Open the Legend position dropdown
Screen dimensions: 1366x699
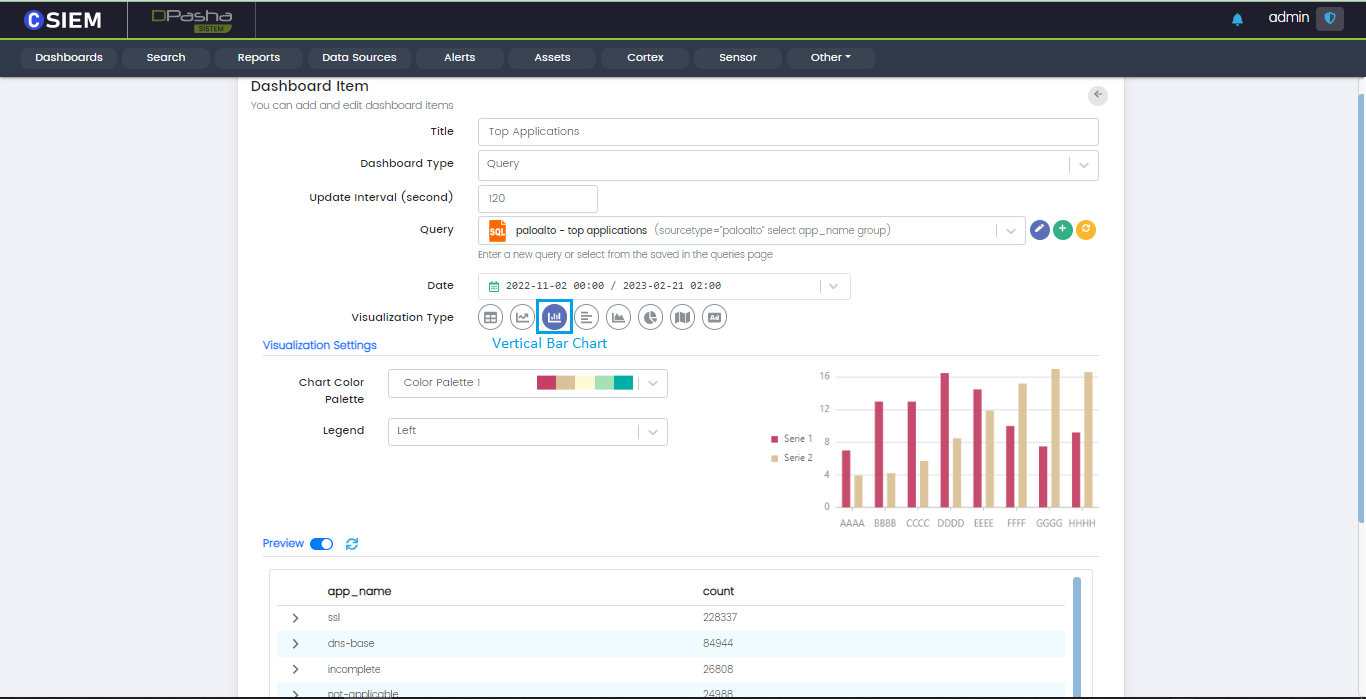pyautogui.click(x=527, y=431)
